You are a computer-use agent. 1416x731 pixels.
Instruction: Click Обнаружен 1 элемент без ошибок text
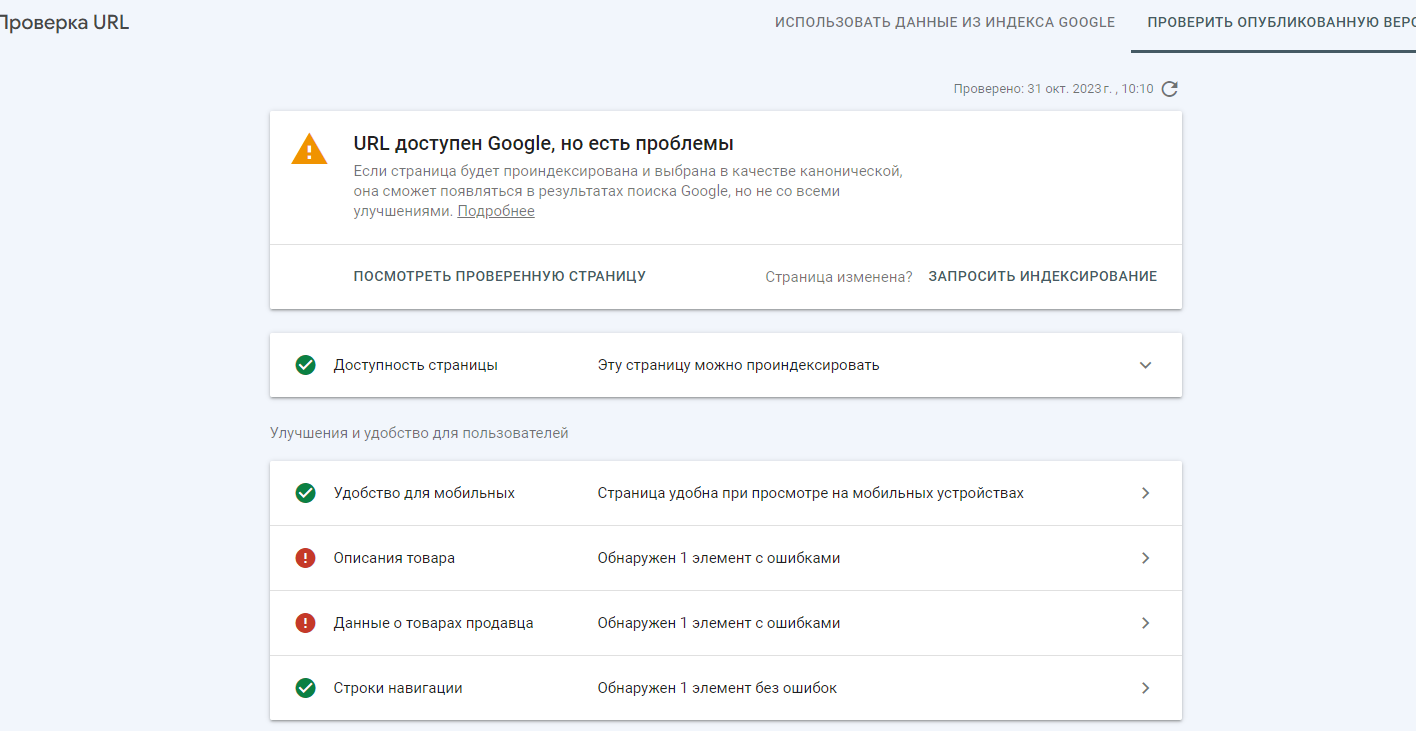[718, 688]
